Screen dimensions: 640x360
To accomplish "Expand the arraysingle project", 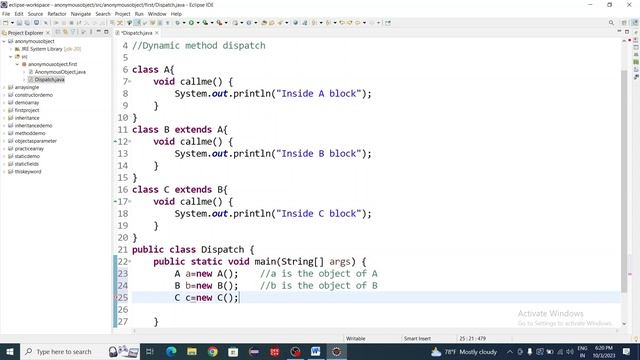I will 4,87.
